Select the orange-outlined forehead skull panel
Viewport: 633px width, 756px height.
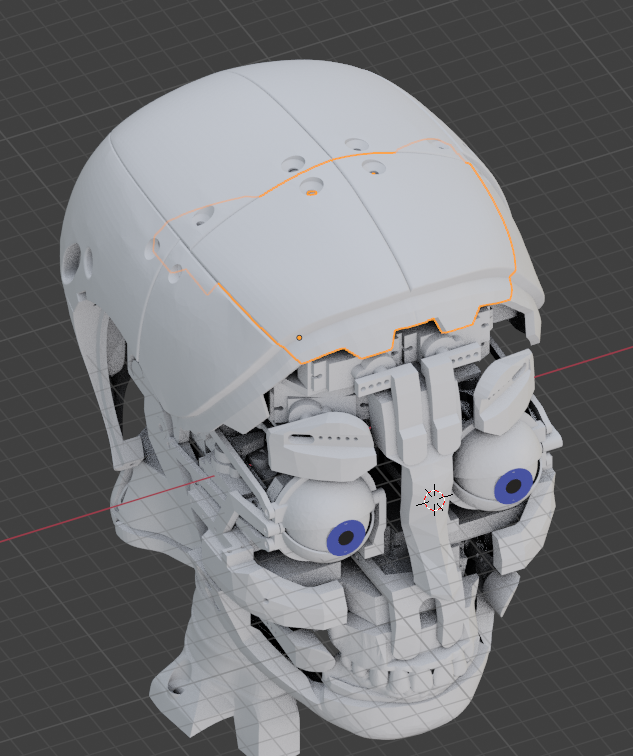(400, 250)
